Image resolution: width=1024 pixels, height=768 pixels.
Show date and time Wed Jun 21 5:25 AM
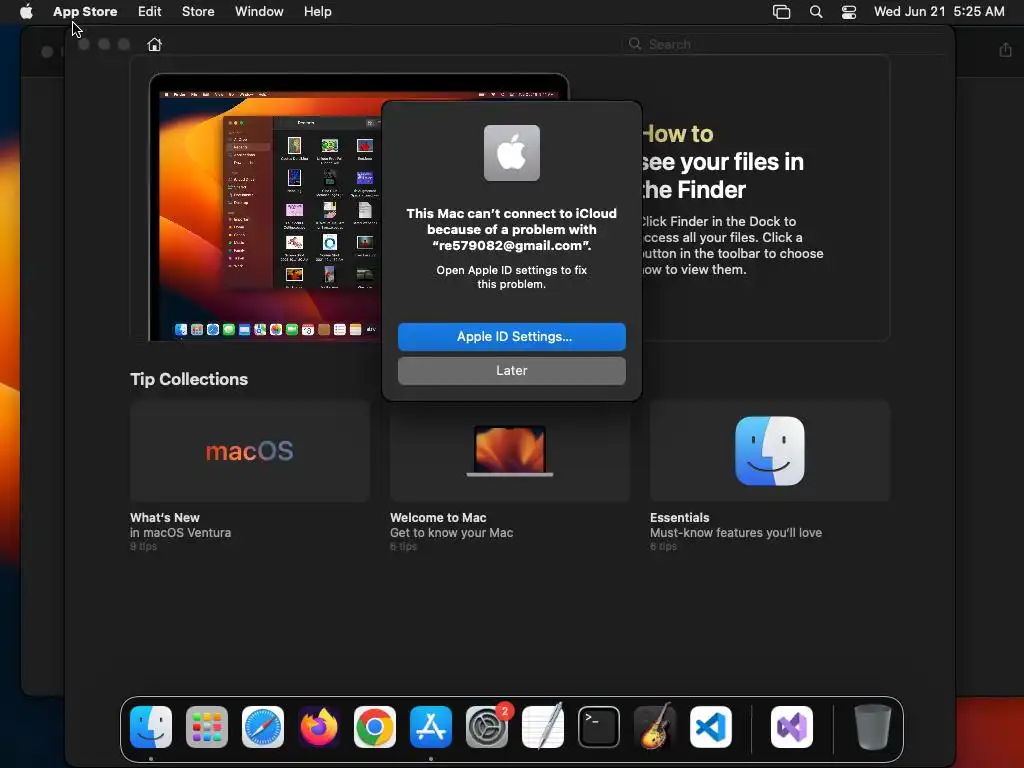(939, 11)
